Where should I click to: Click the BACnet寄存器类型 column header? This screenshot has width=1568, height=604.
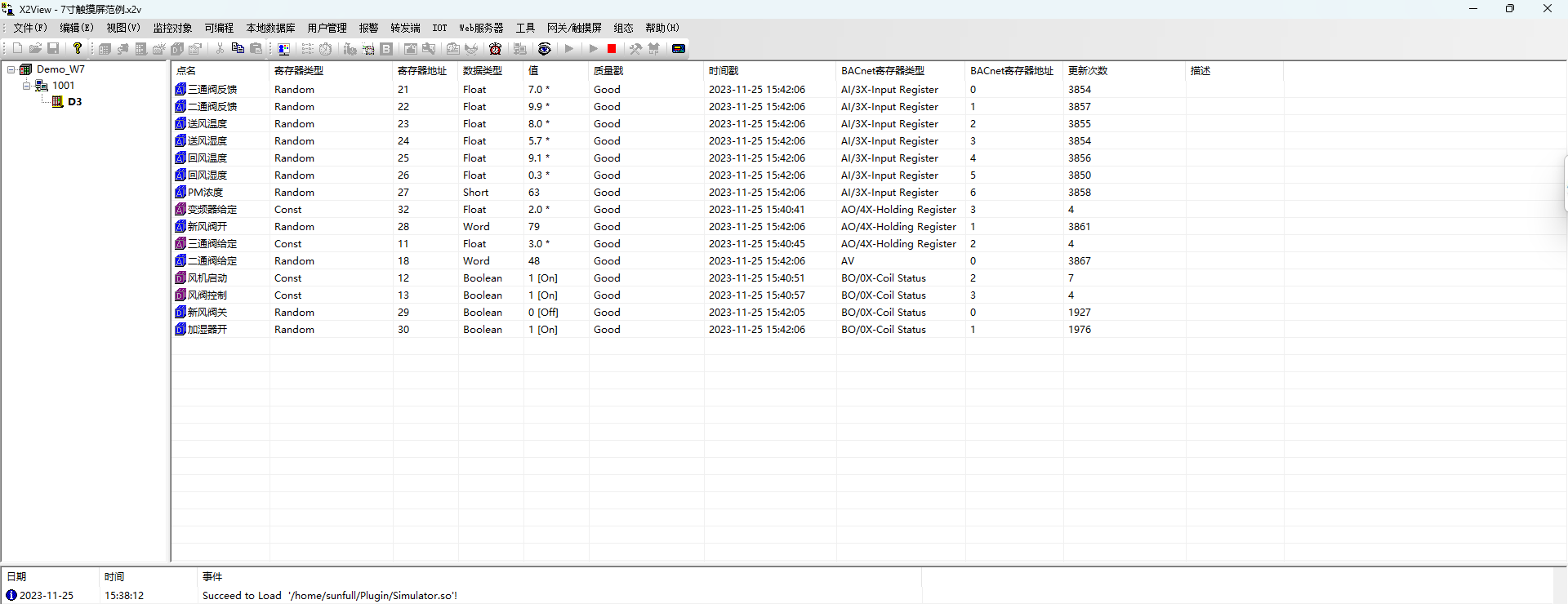[x=883, y=71]
